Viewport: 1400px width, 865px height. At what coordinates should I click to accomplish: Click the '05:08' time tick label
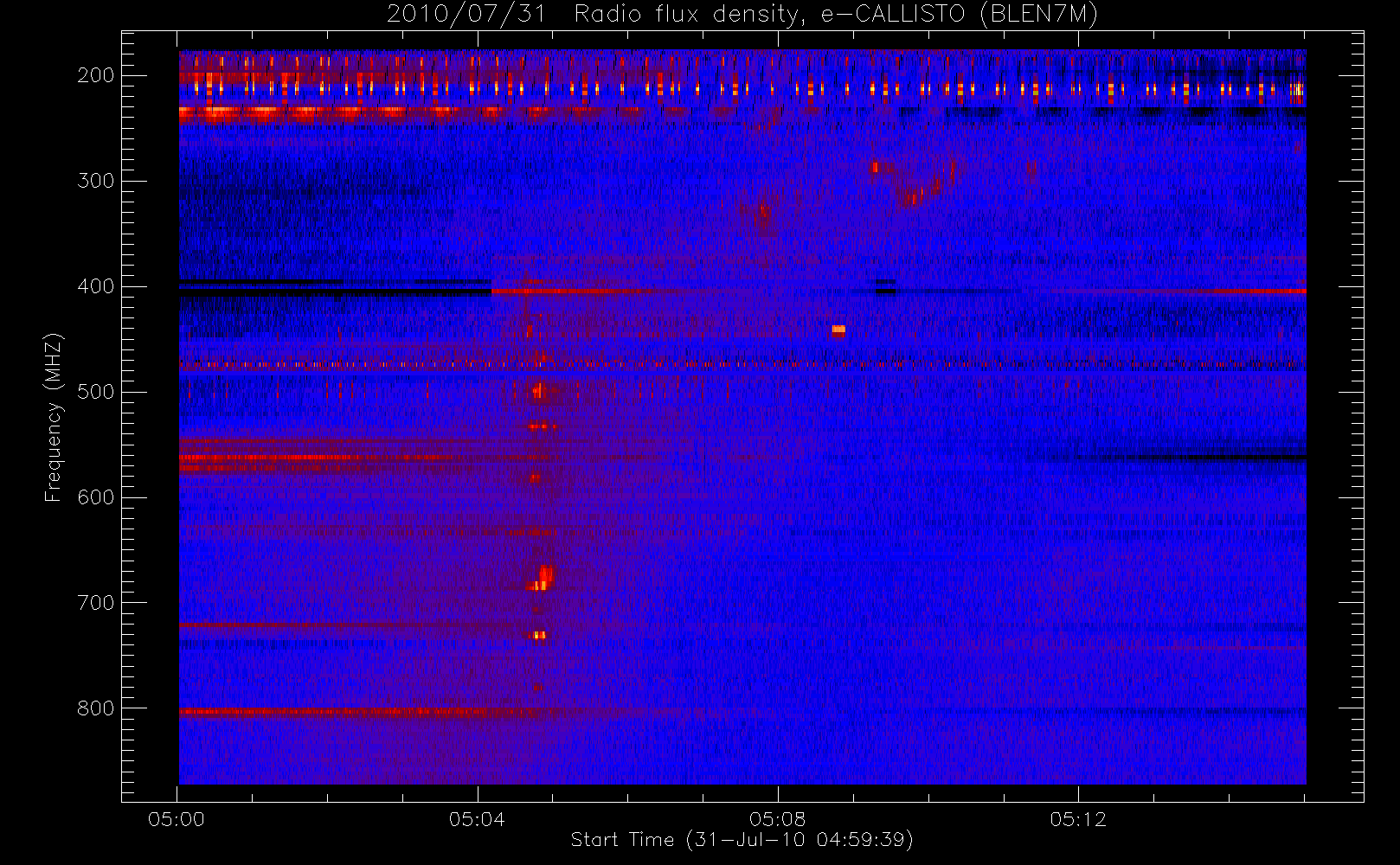point(777,819)
